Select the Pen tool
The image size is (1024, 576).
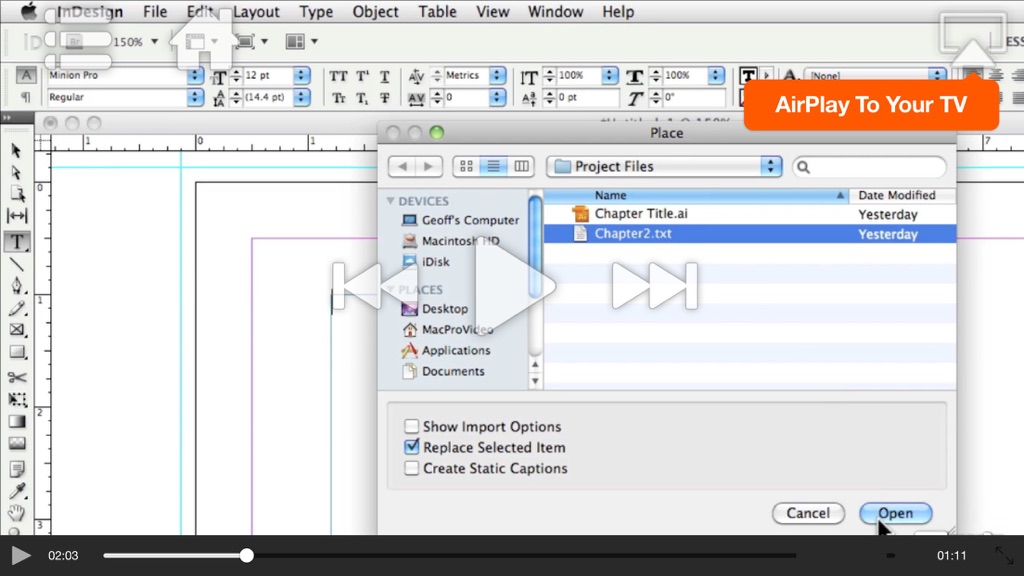tap(16, 286)
